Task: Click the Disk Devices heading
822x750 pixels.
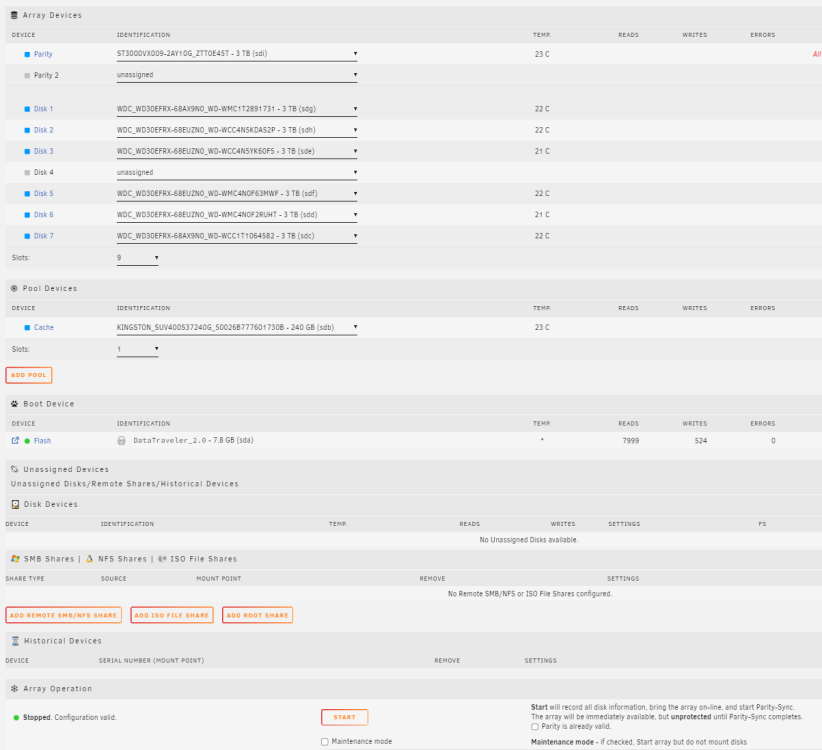Action: 51,504
